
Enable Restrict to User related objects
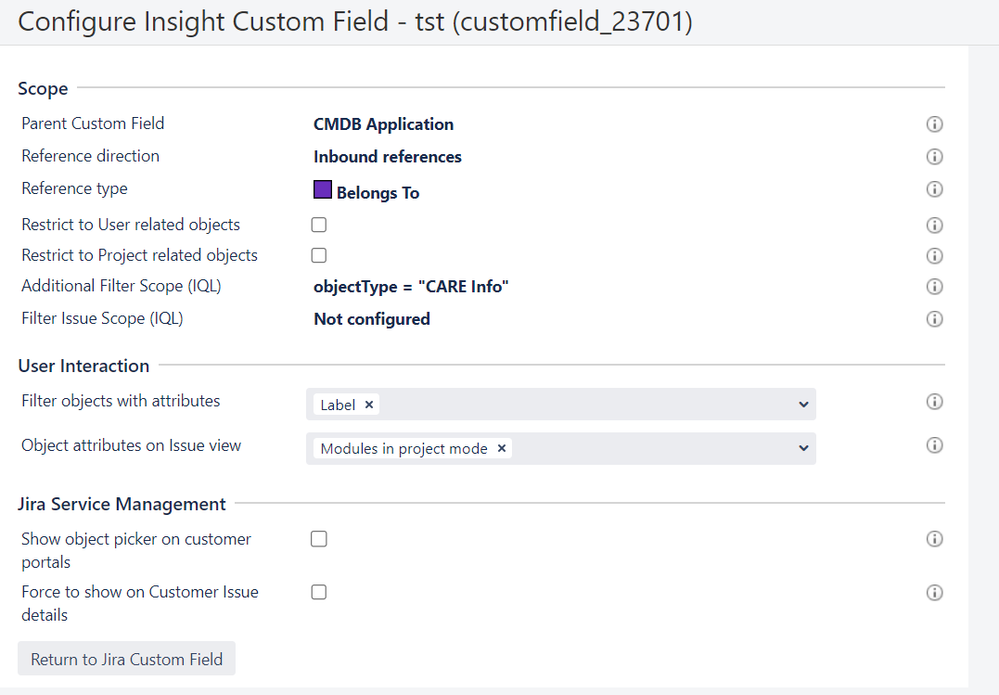(319, 225)
